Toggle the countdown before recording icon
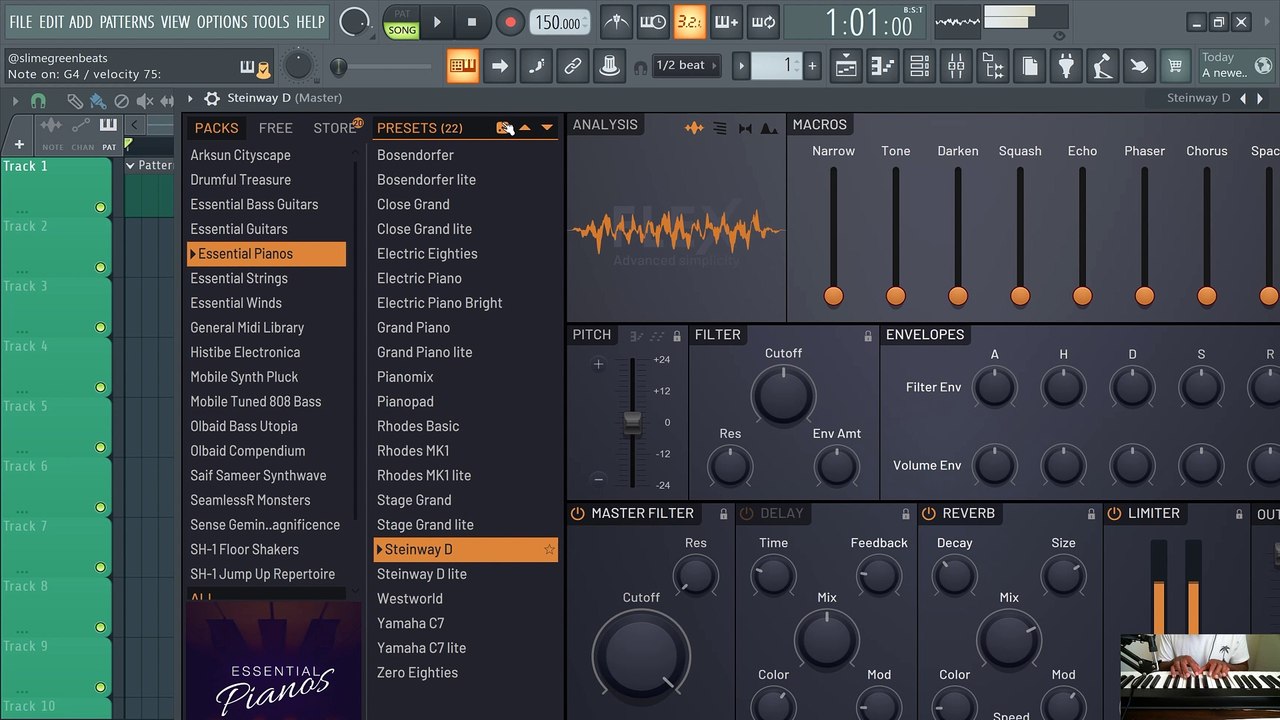 click(x=689, y=22)
